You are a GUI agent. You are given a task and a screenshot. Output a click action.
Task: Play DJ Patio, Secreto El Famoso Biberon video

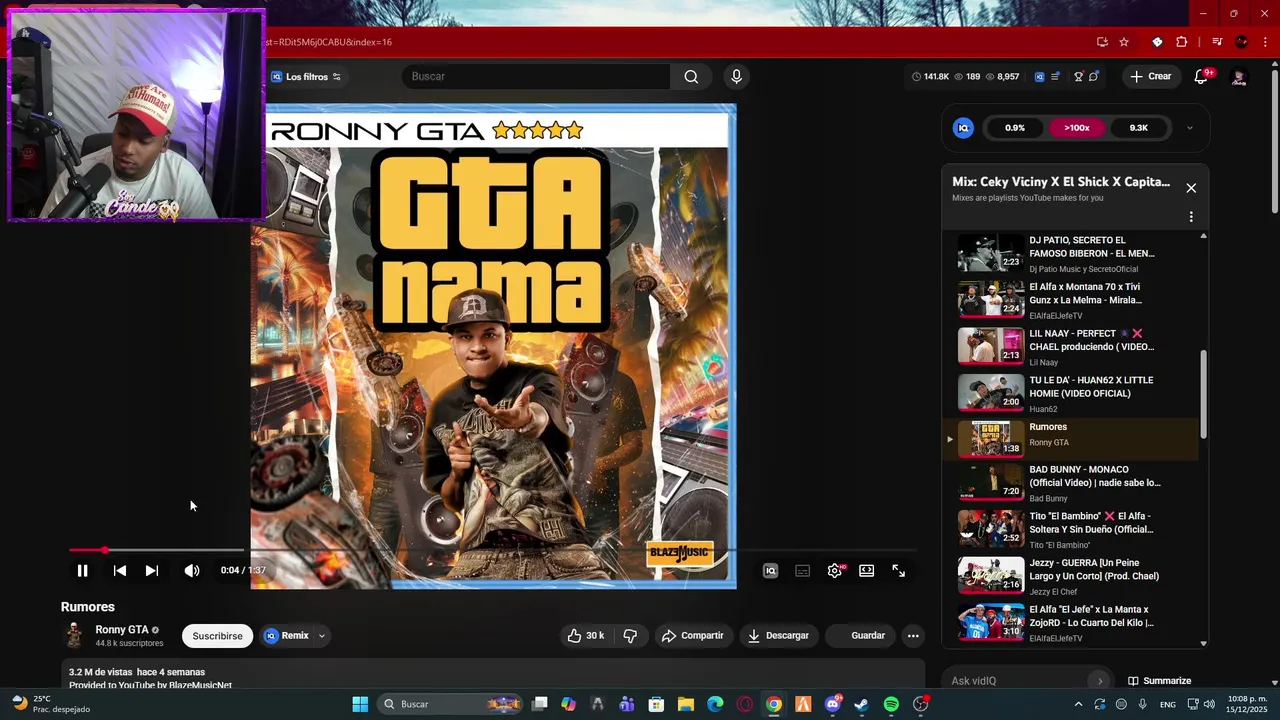click(x=1070, y=254)
